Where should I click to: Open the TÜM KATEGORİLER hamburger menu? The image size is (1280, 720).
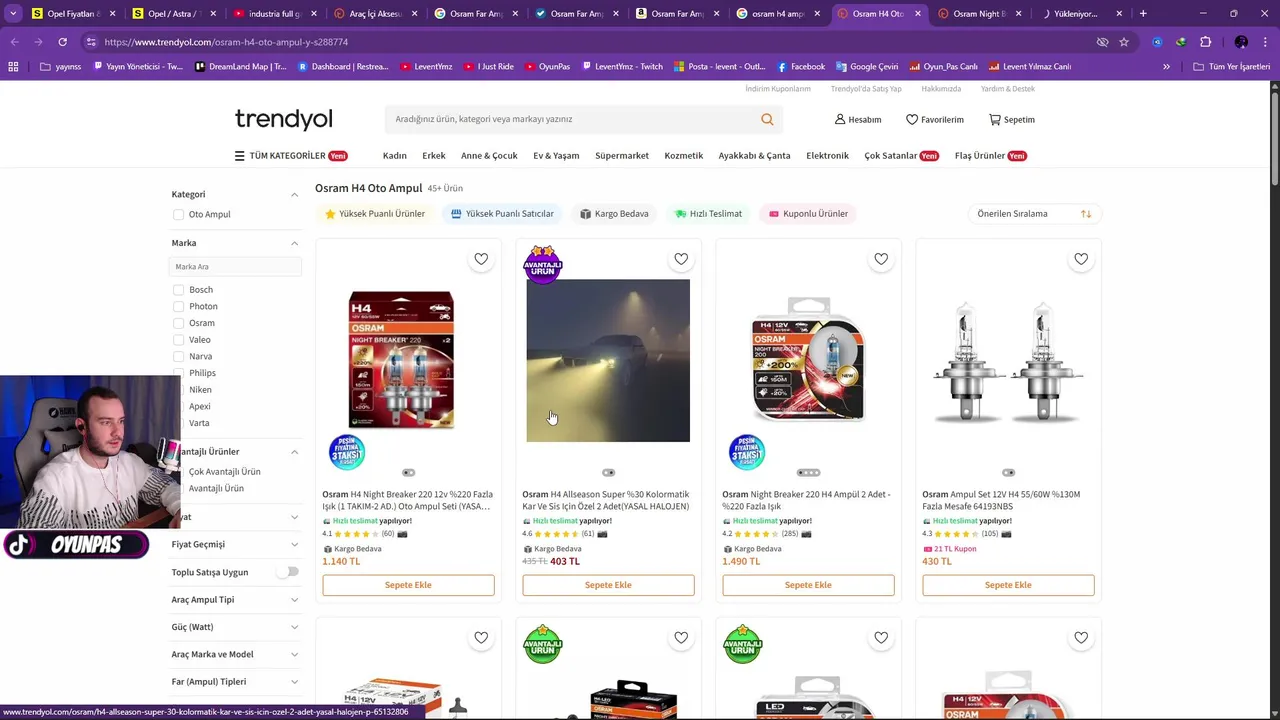[290, 156]
